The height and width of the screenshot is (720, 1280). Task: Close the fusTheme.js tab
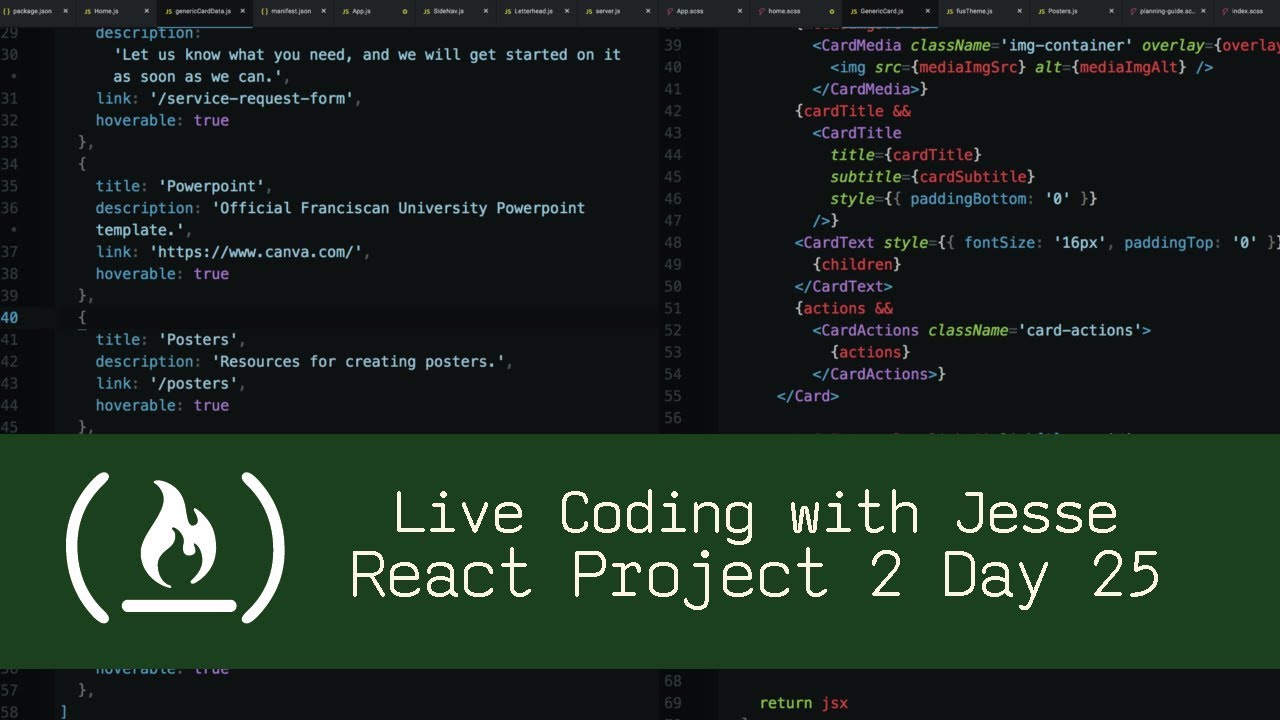pos(1019,11)
